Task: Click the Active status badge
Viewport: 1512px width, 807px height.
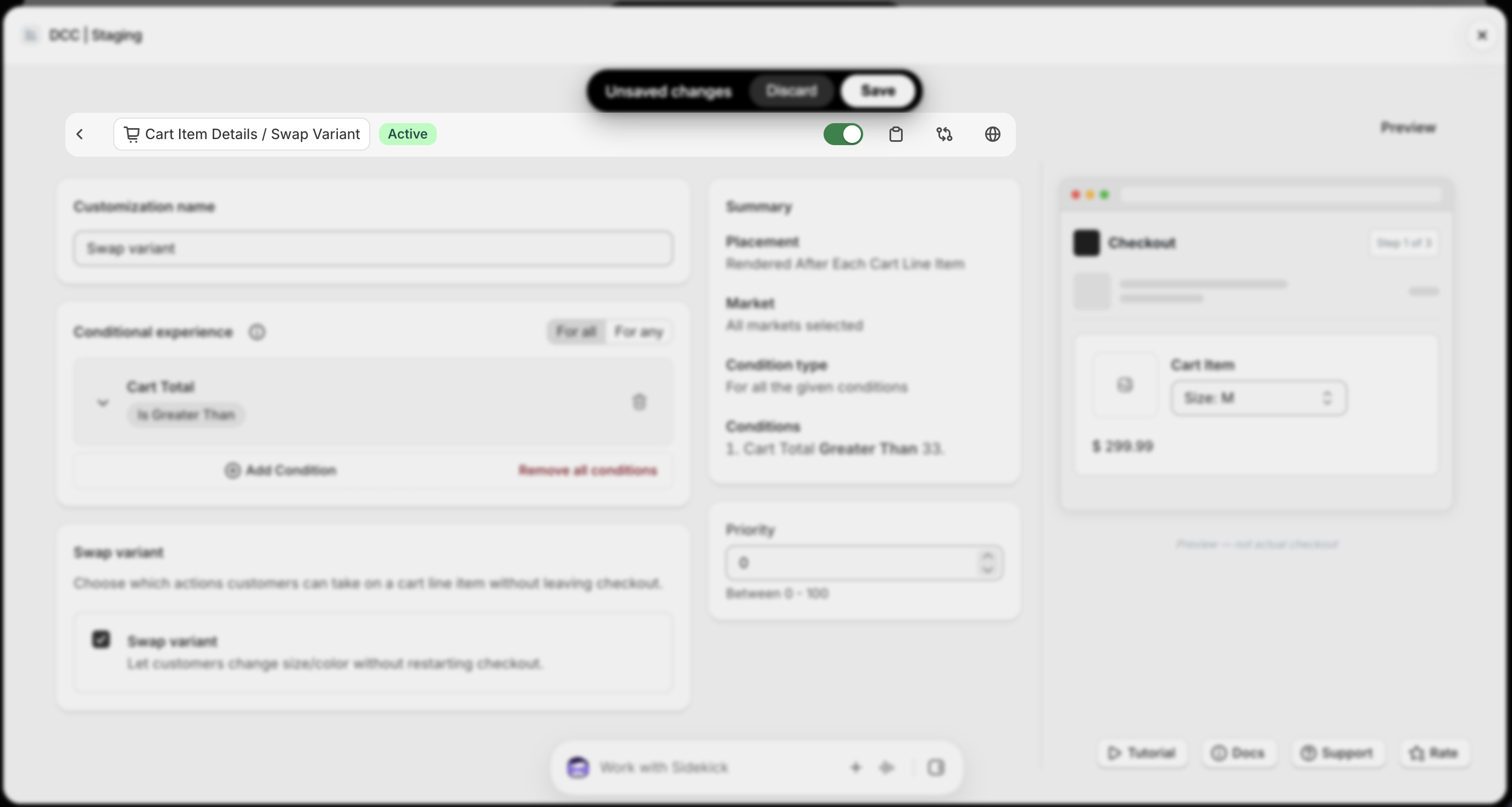Action: (407, 135)
